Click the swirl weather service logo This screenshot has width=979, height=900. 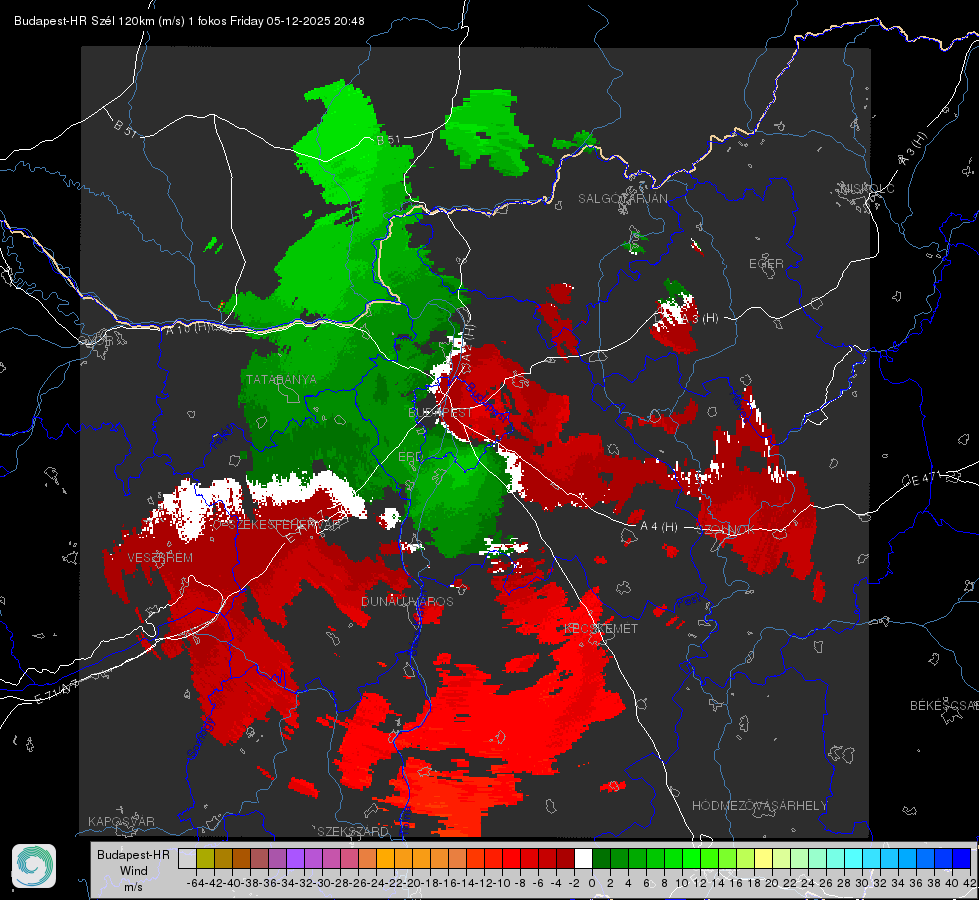tap(34, 866)
